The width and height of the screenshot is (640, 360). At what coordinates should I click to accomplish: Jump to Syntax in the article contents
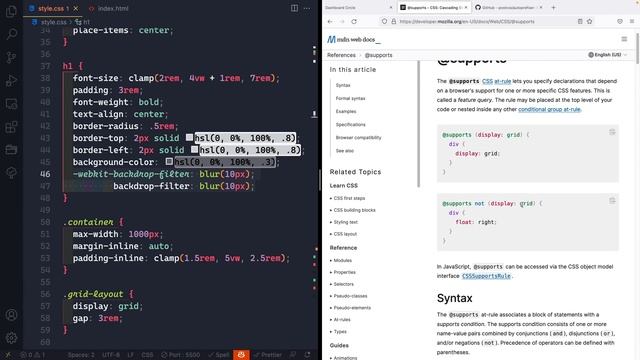pos(343,85)
